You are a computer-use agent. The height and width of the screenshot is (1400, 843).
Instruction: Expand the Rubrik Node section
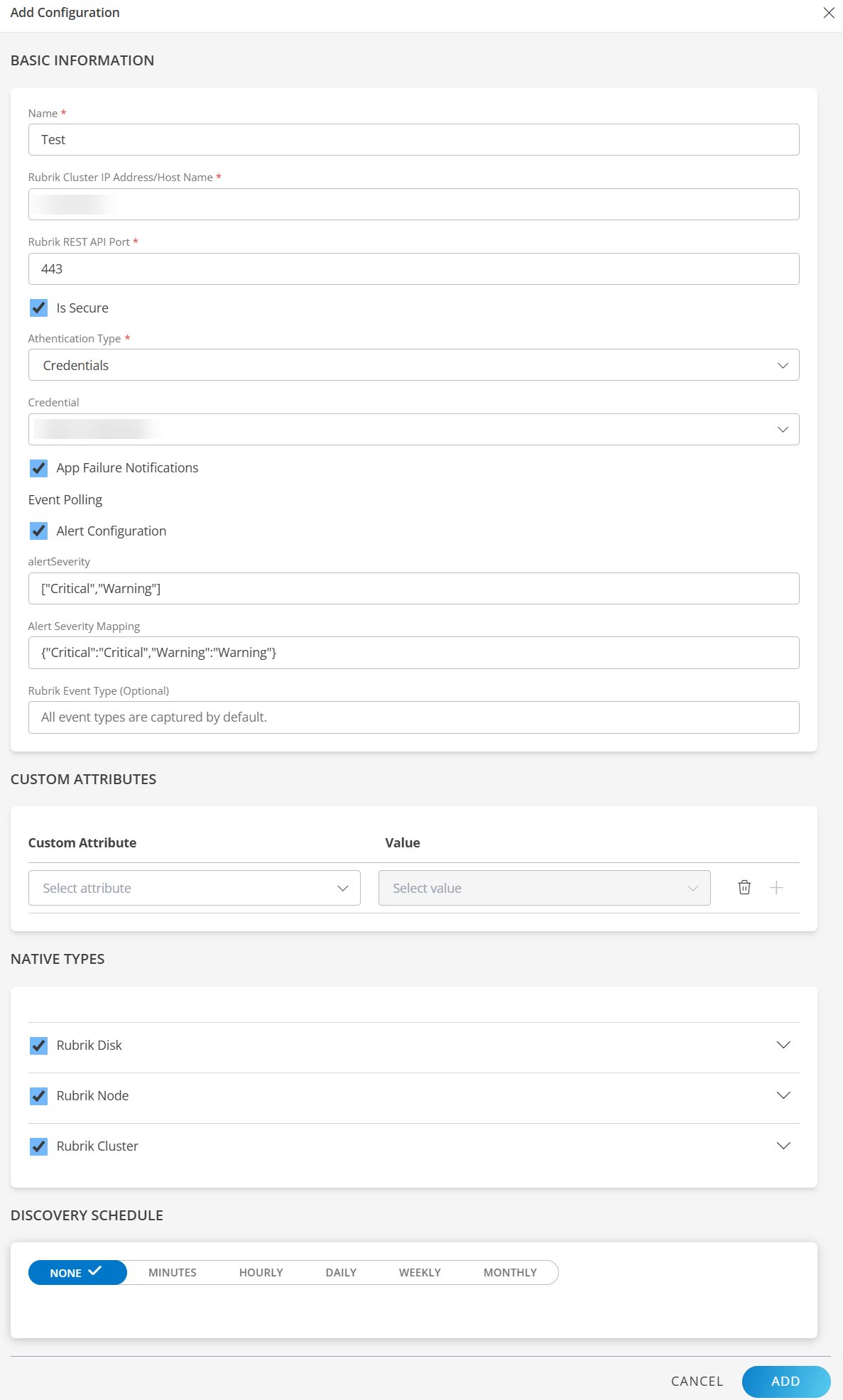[783, 1095]
